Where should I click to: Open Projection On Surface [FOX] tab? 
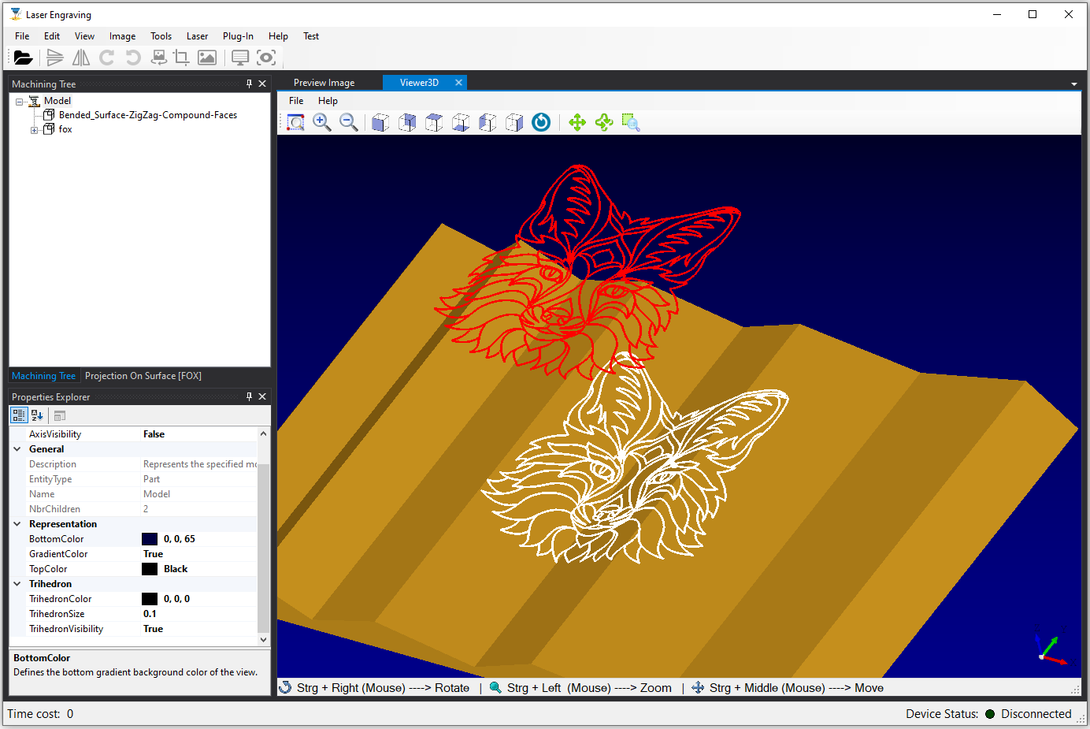coord(143,376)
